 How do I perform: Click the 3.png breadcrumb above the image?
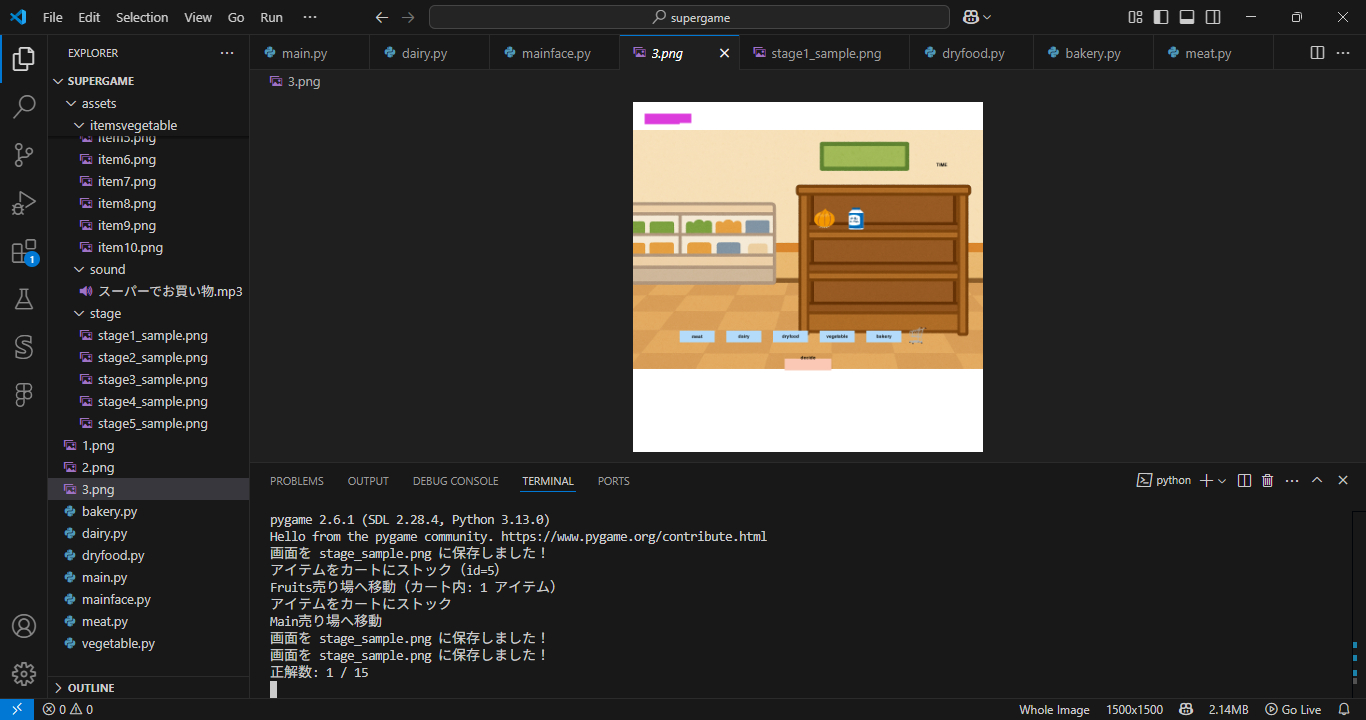295,81
